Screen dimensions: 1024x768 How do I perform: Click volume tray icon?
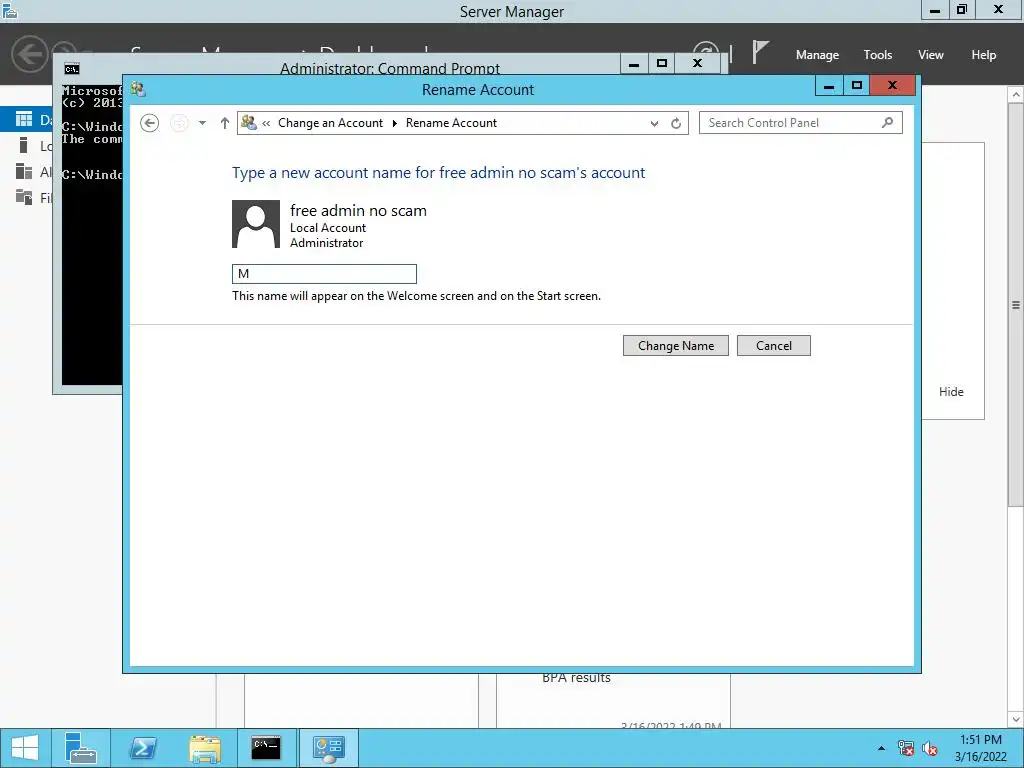(x=930, y=748)
